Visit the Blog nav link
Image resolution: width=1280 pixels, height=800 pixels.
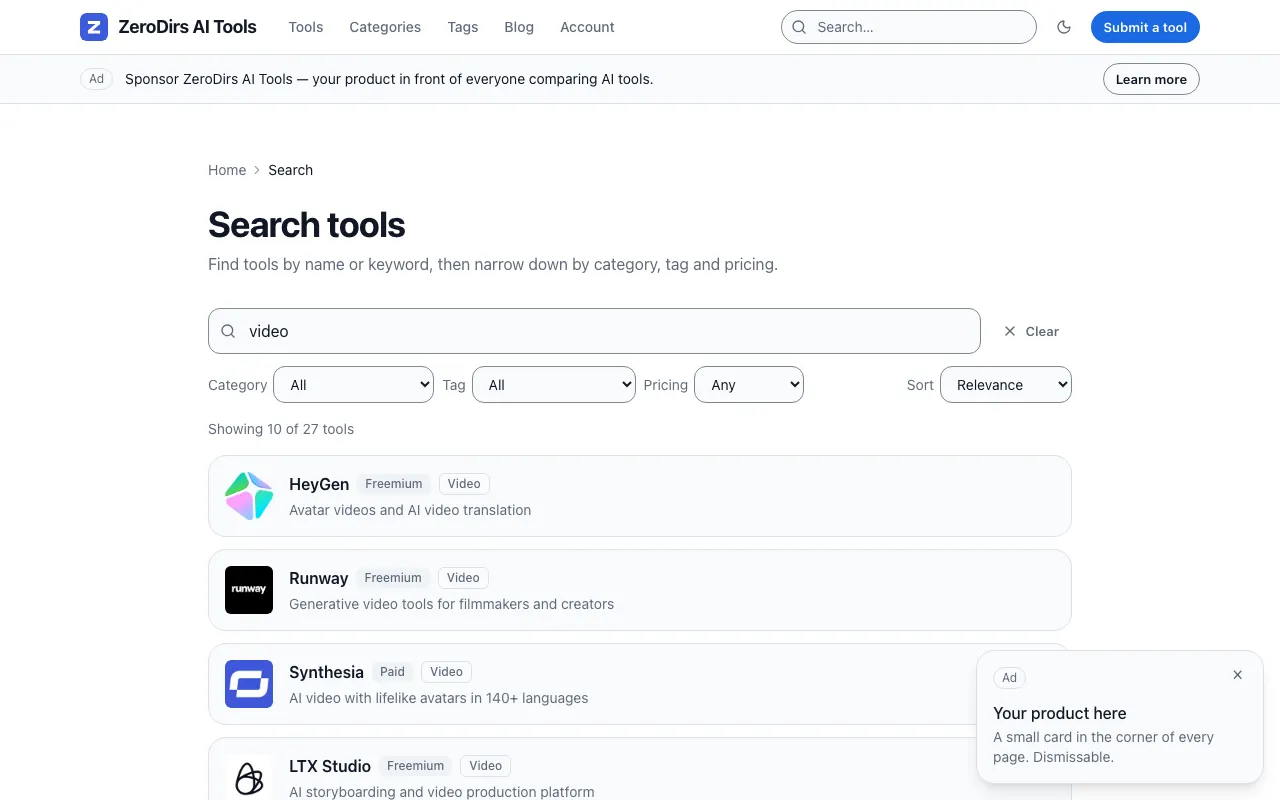click(519, 27)
